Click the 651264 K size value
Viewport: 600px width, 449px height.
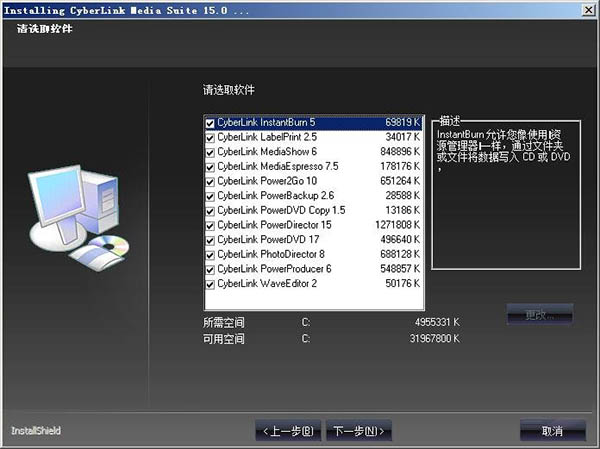pos(400,181)
